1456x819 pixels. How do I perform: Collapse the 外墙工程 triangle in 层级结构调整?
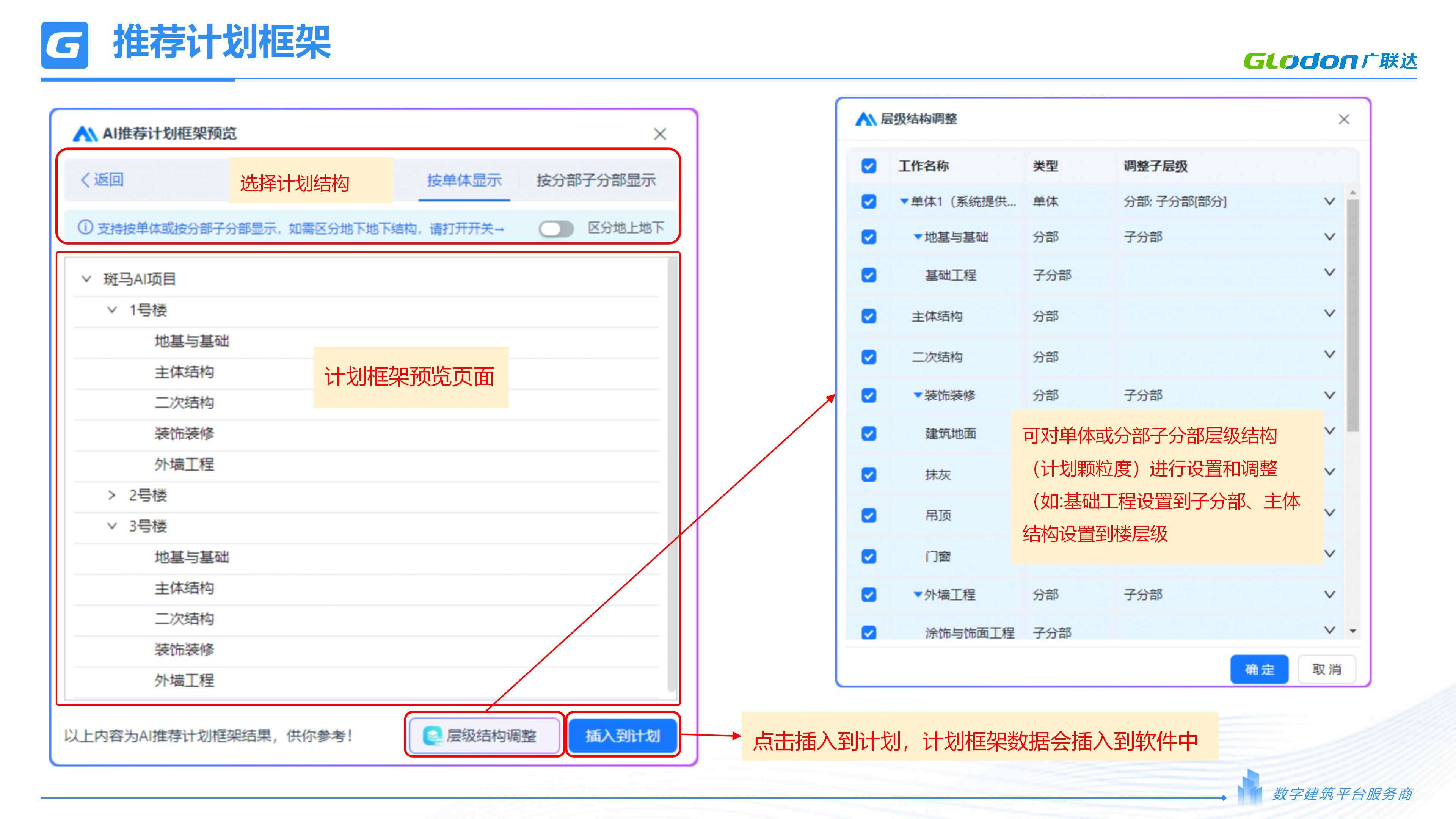[x=918, y=595]
